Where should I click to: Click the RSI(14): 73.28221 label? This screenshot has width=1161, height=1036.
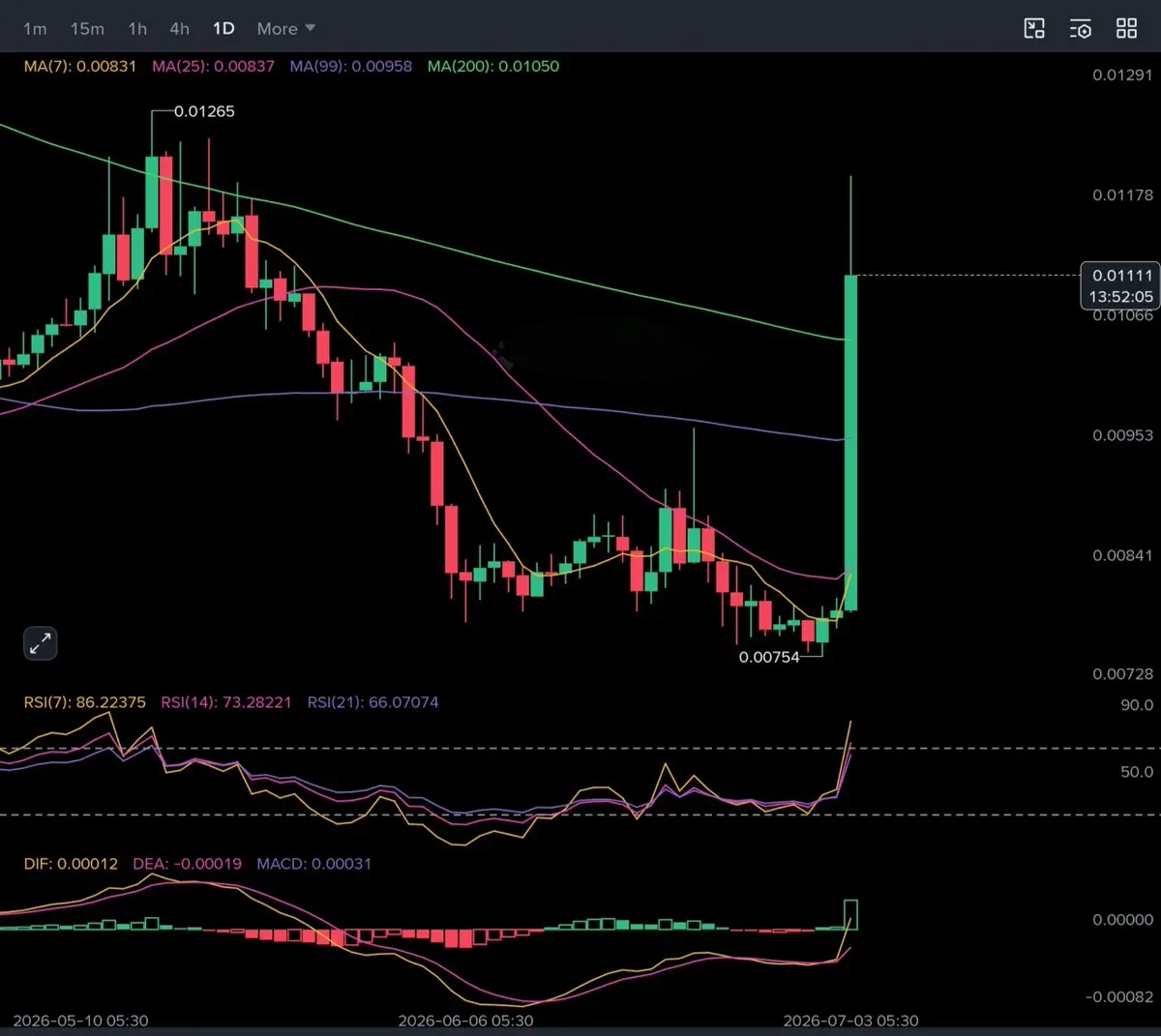[226, 702]
